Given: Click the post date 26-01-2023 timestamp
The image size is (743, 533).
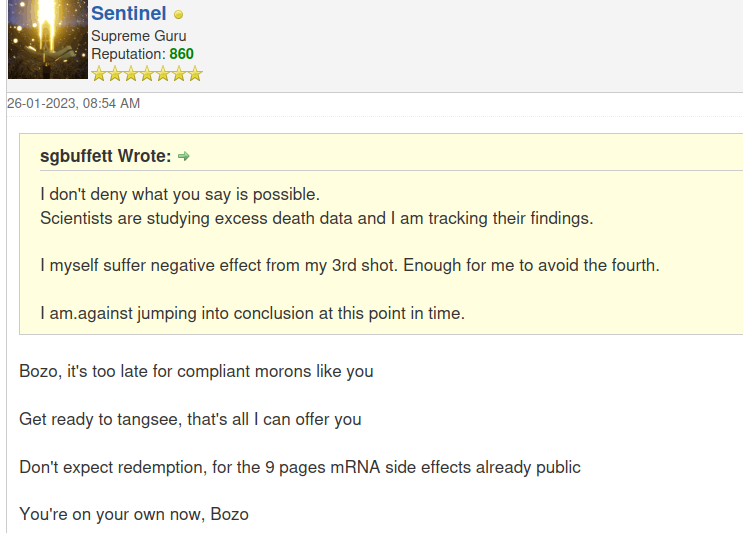Looking at the screenshot, I should 73,103.
